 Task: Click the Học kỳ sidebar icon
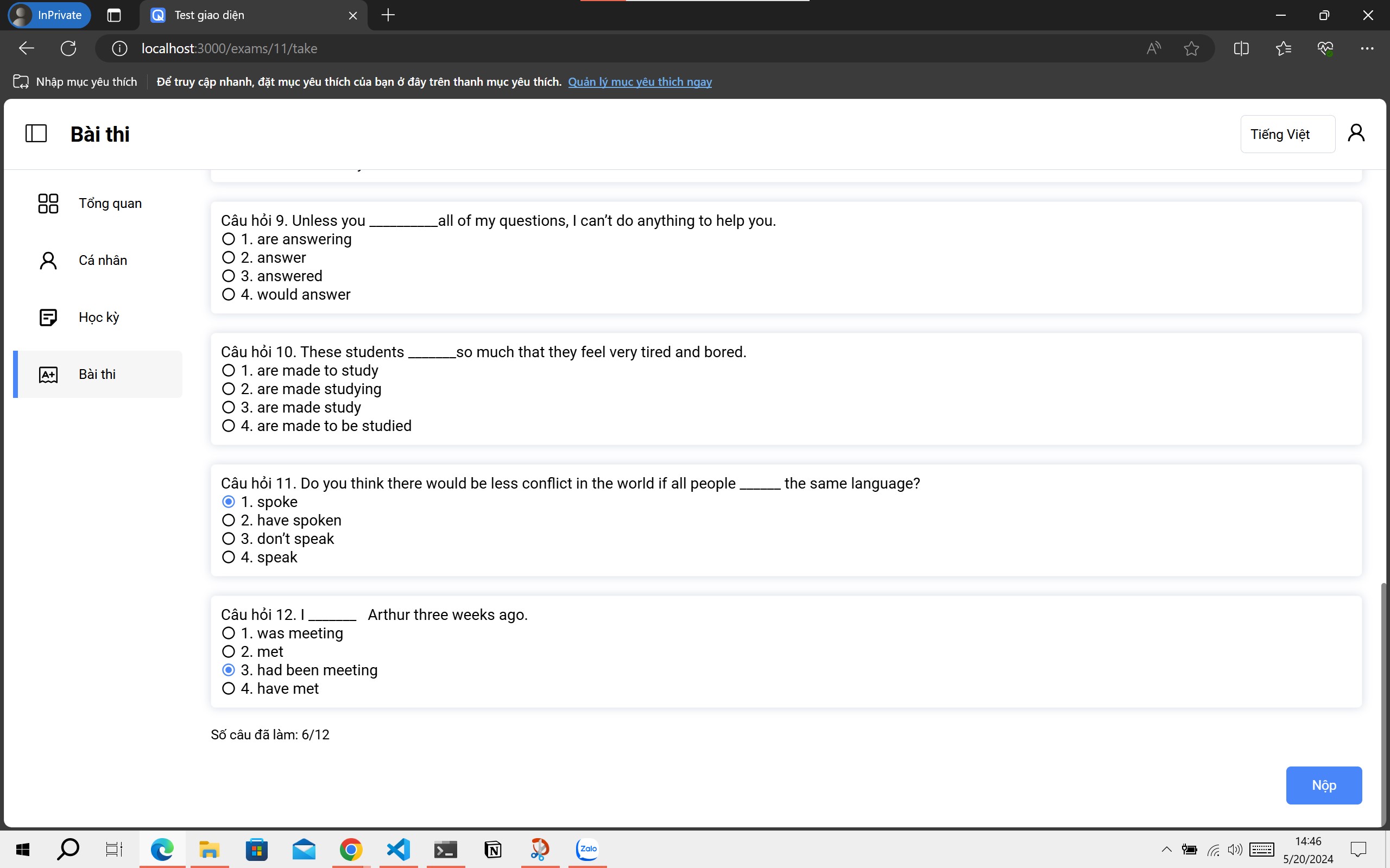(48, 318)
